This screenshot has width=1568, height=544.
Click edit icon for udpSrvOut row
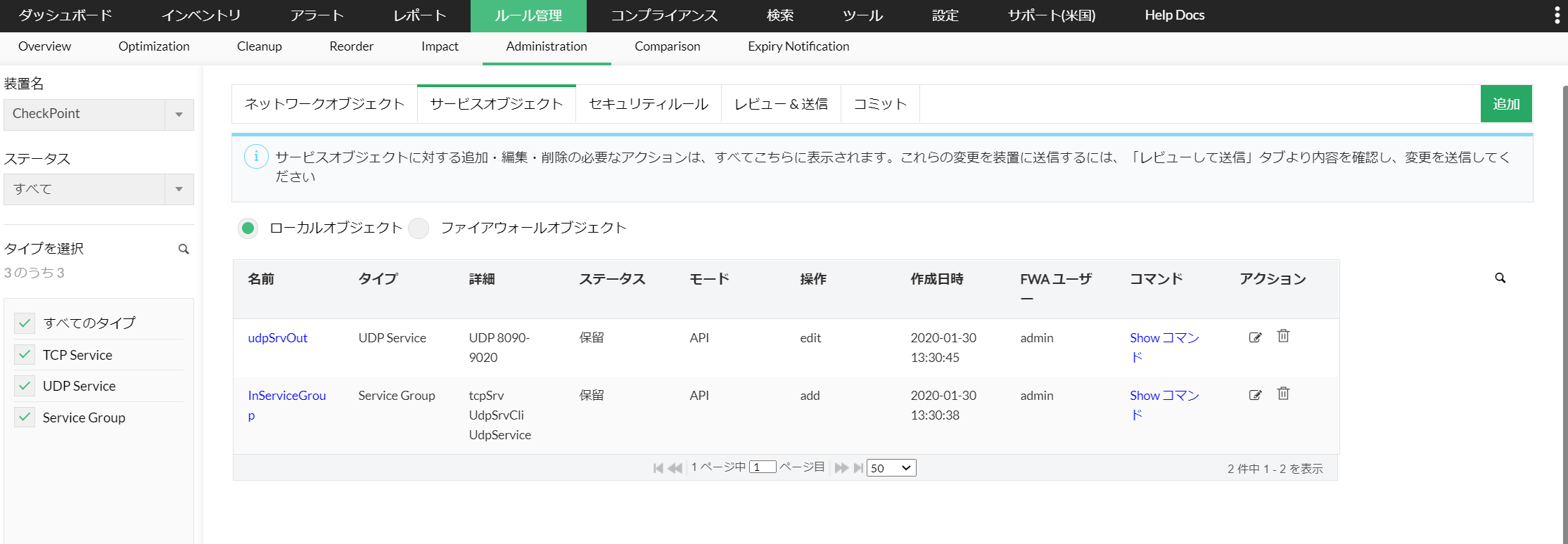click(1255, 337)
